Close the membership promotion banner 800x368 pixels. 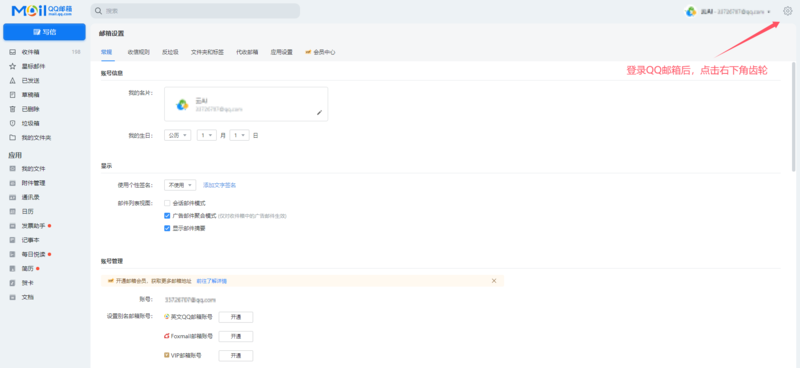pos(494,281)
